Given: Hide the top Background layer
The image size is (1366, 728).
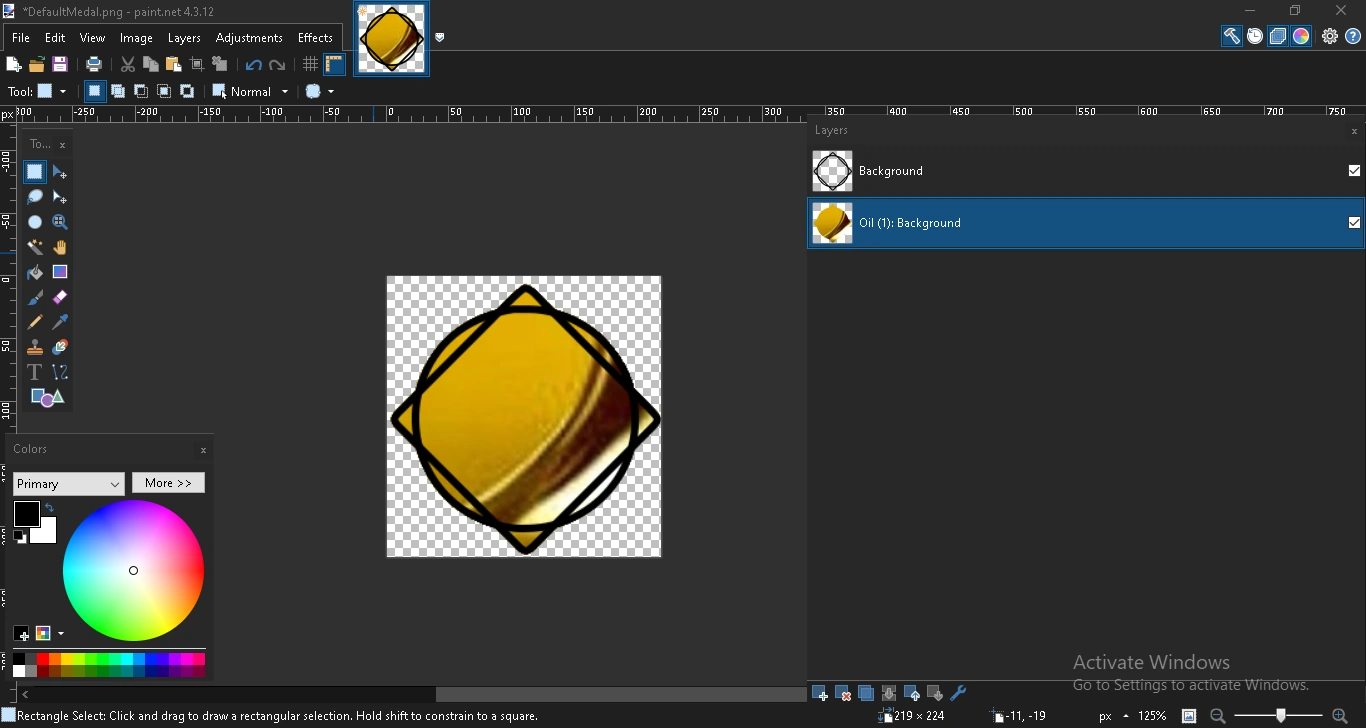Looking at the screenshot, I should click(1354, 171).
